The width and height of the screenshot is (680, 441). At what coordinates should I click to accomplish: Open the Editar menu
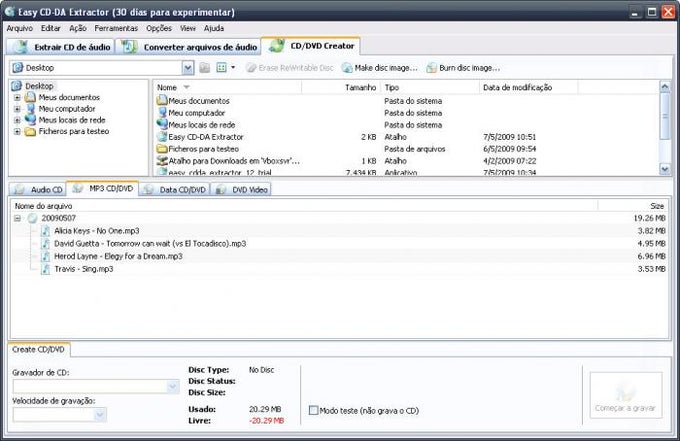coord(51,28)
